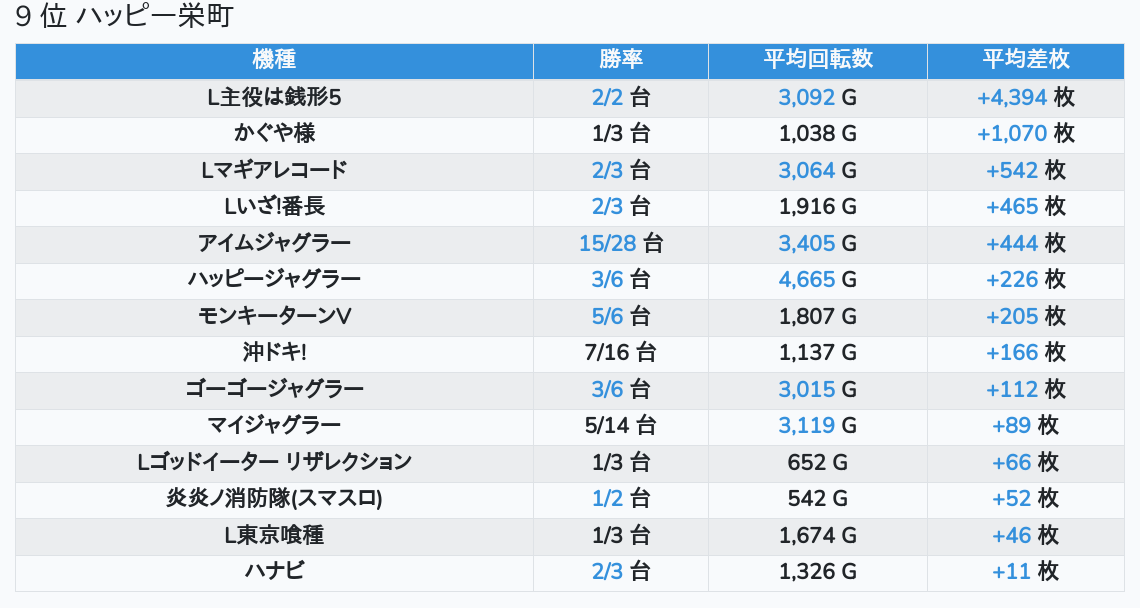Image resolution: width=1140 pixels, height=608 pixels.
Task: Sort by the 勝率 column header
Action: tap(620, 60)
